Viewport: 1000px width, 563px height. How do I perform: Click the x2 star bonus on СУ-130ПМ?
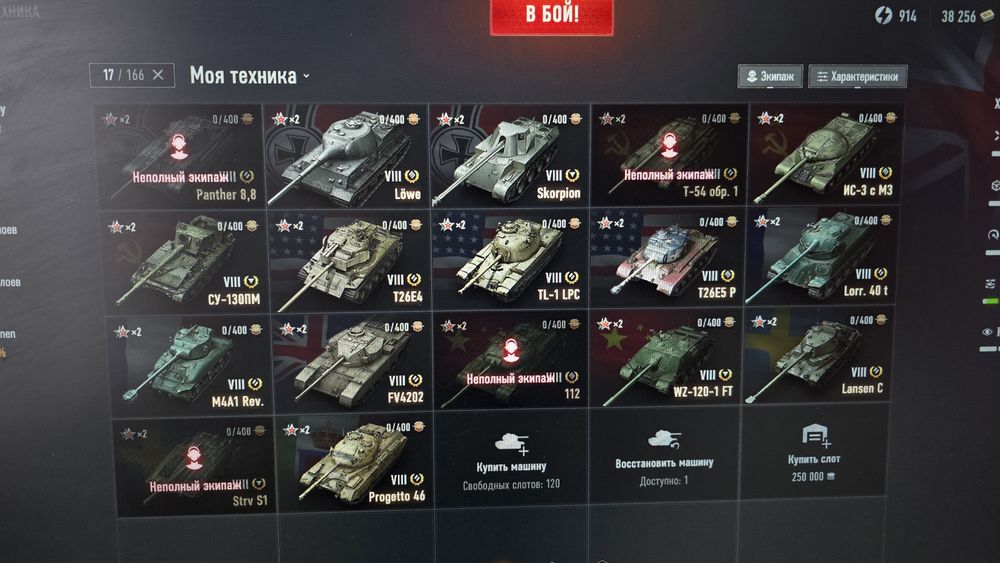click(x=122, y=227)
